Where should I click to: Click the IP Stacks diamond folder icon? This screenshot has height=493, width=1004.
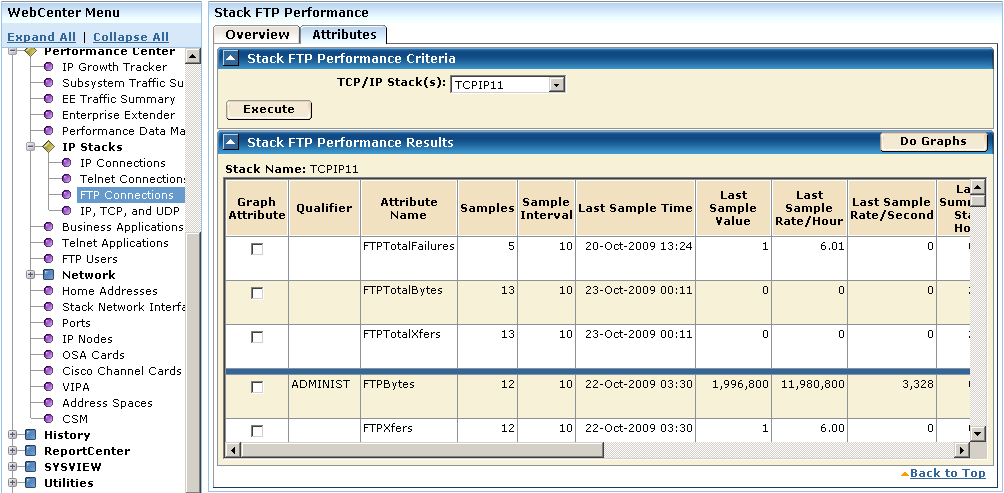(49, 147)
